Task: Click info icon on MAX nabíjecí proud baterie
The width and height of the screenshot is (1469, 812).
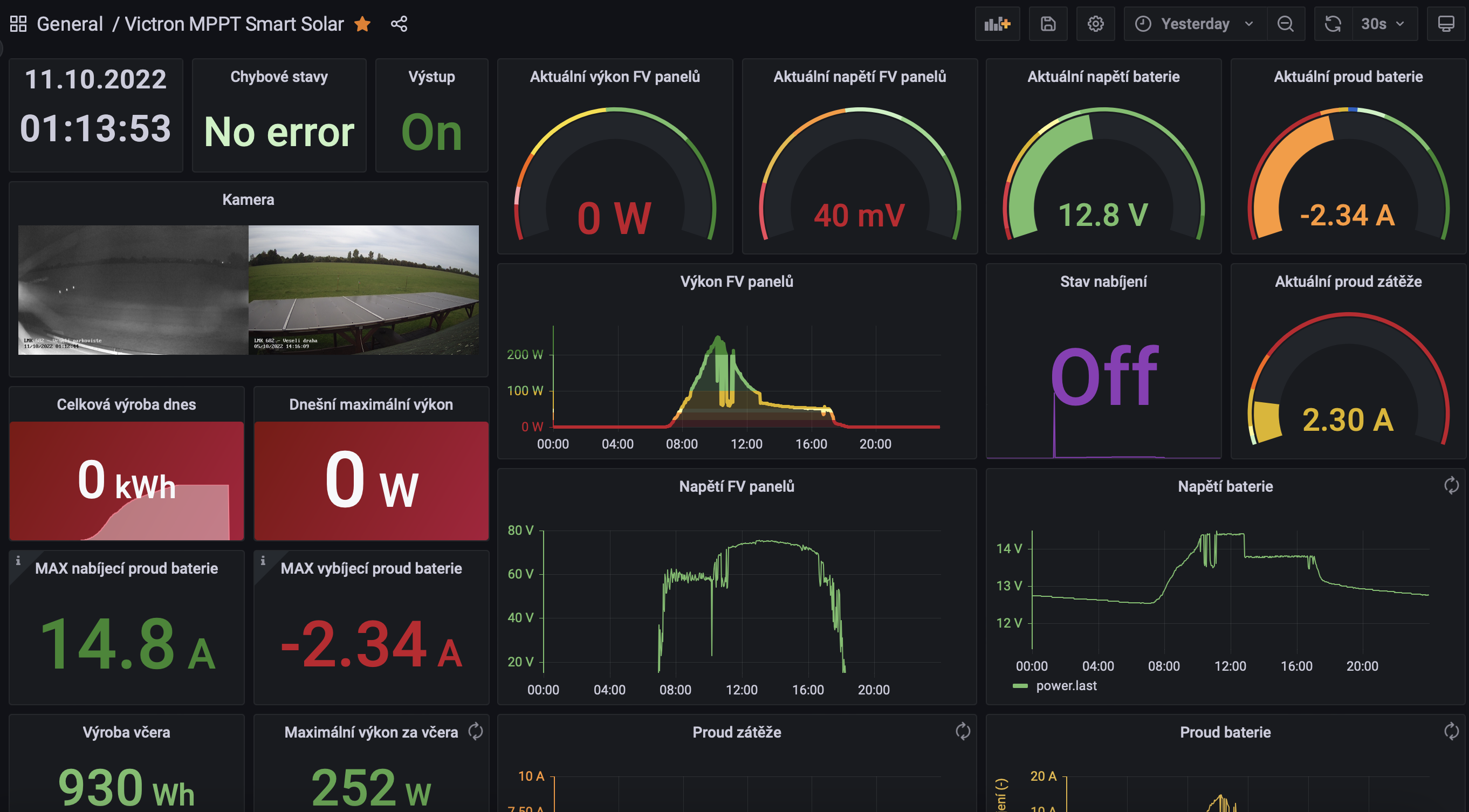Action: tap(18, 561)
